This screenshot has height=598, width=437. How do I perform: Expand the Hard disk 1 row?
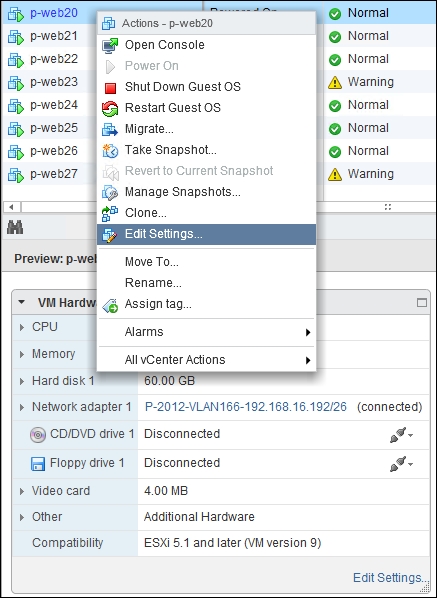pos(22,381)
